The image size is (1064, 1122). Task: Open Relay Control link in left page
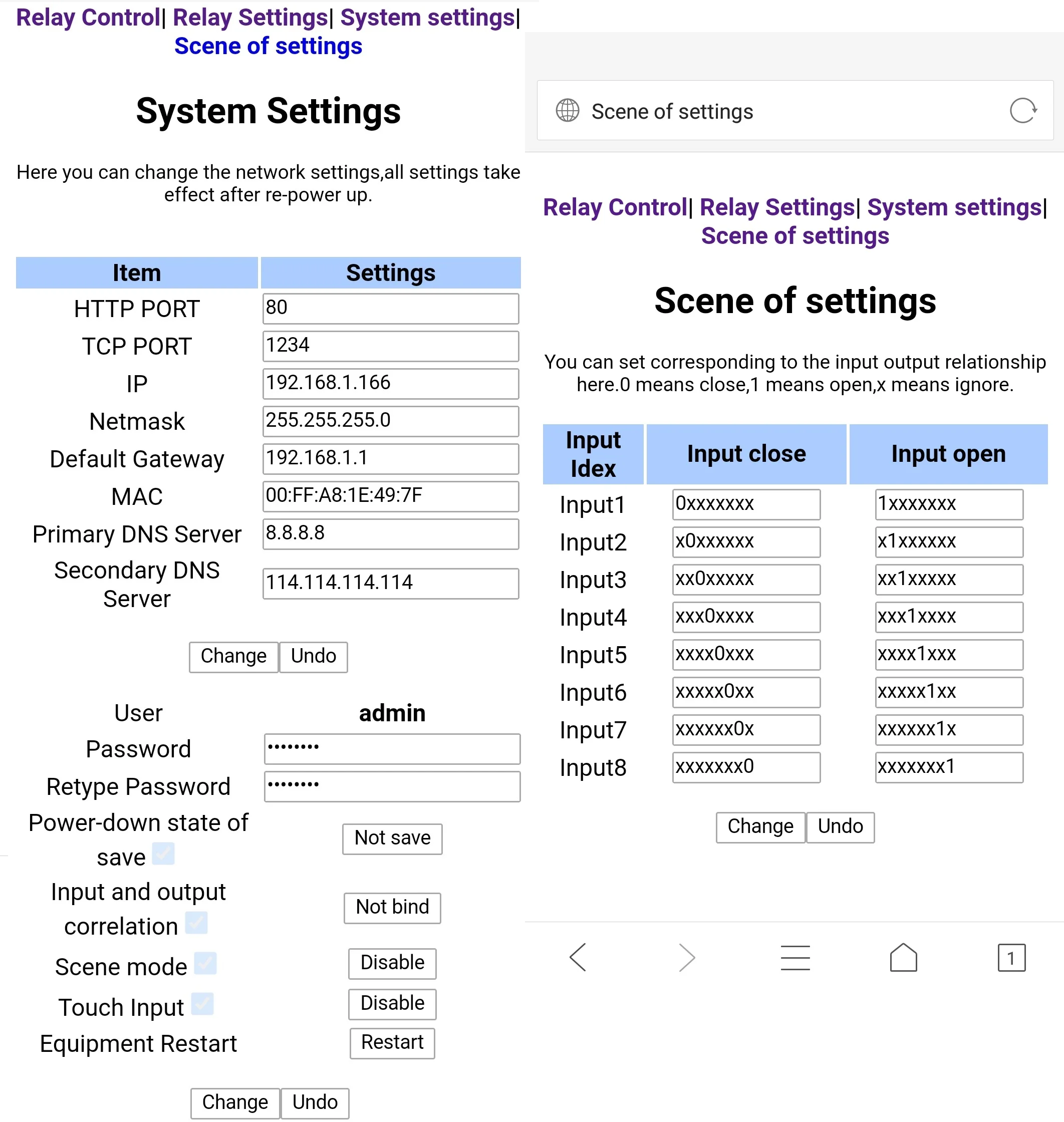[88, 18]
